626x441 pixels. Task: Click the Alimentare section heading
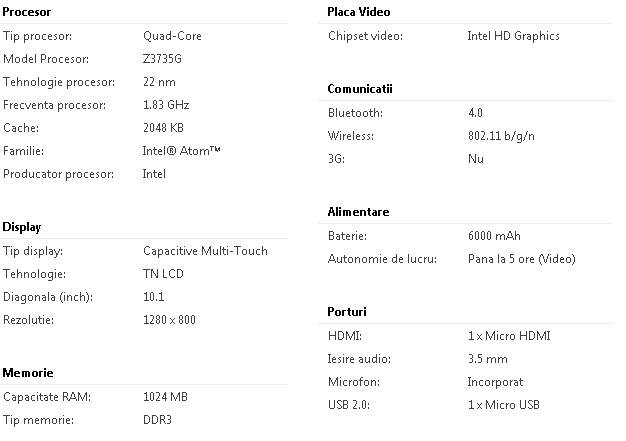click(358, 212)
